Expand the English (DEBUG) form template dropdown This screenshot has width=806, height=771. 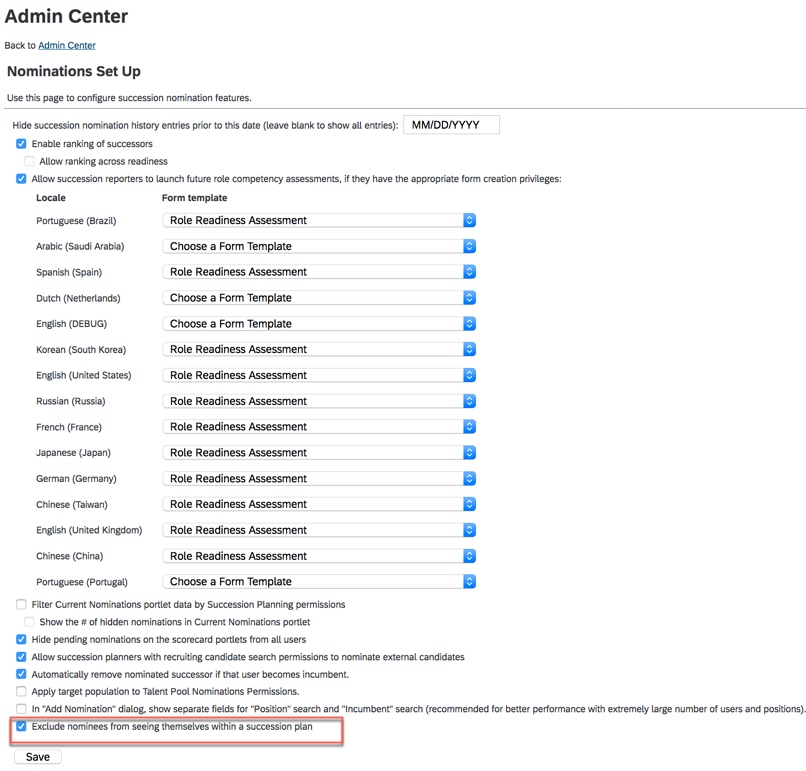click(319, 324)
